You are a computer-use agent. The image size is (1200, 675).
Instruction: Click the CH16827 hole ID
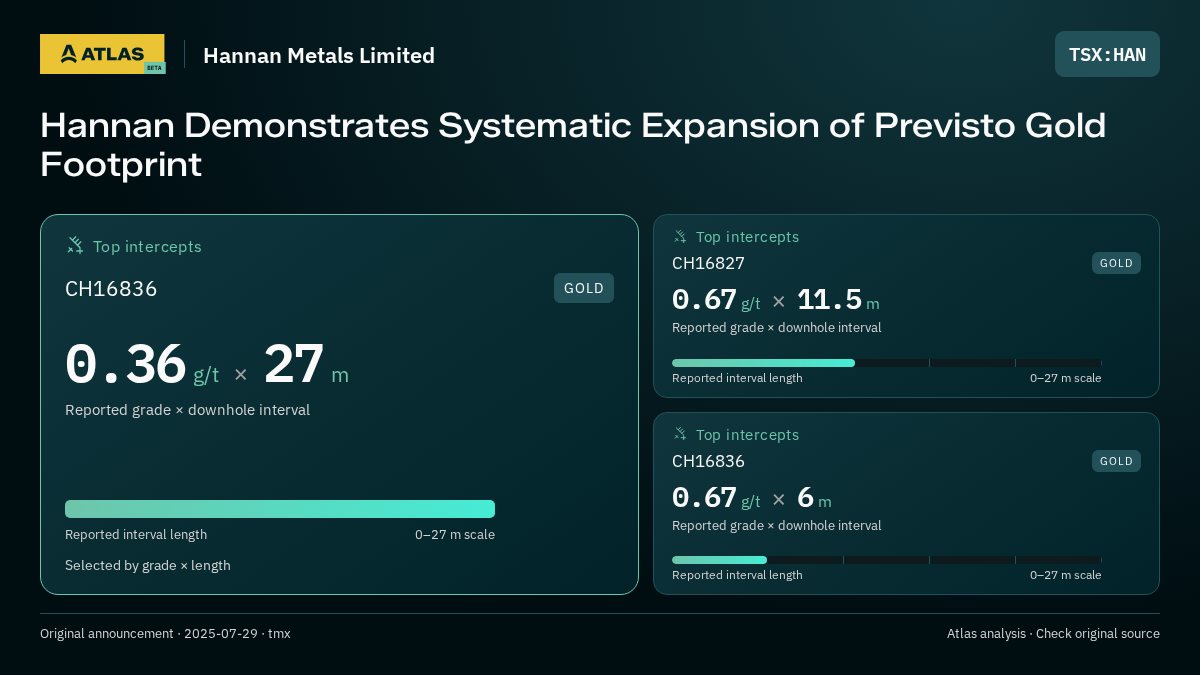708,263
